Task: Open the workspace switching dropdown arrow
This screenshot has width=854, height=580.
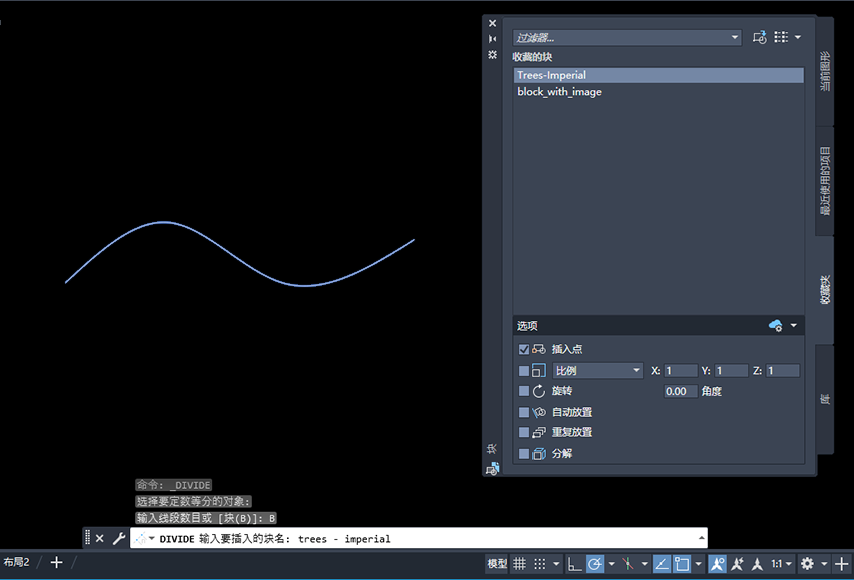Action: point(824,564)
